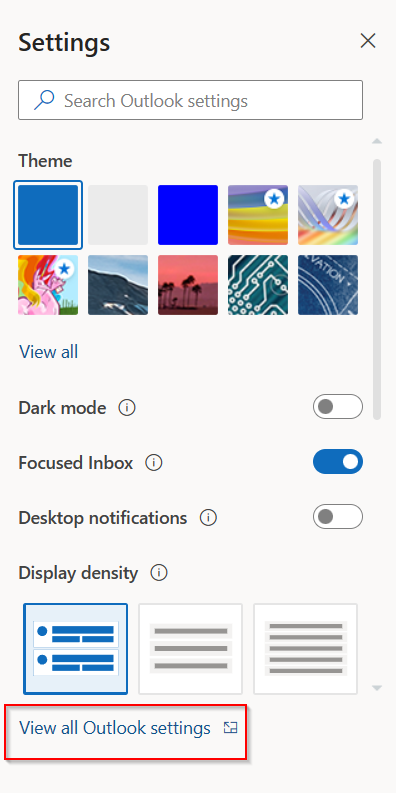Open View all Outlook settings link
396x793 pixels.
(x=115, y=728)
